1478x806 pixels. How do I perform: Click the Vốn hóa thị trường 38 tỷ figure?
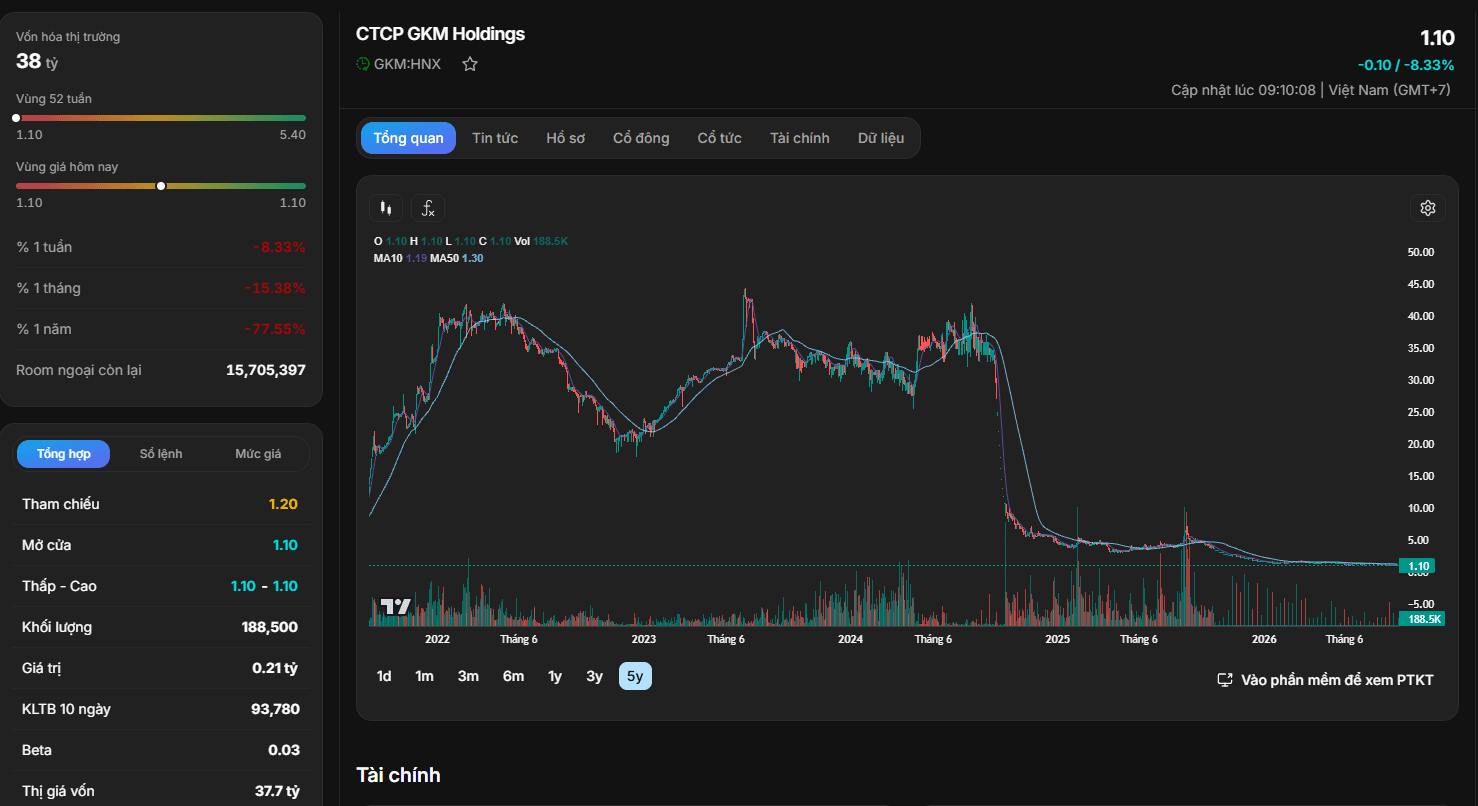point(38,62)
